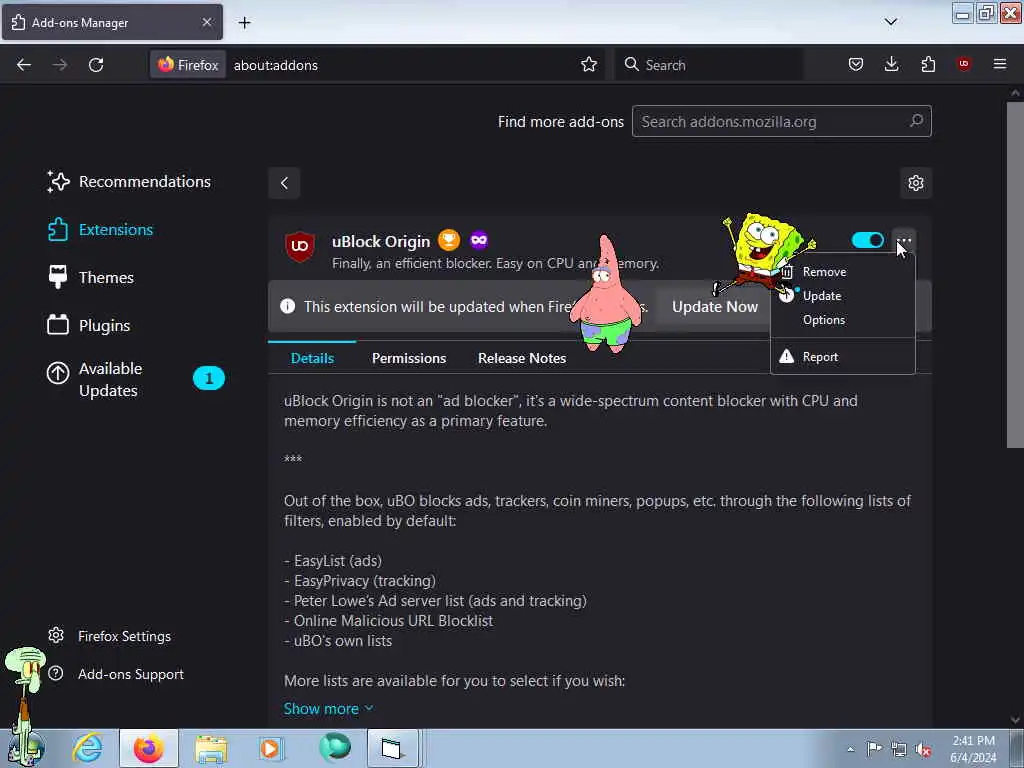Image resolution: width=1024 pixels, height=768 pixels.
Task: Show hidden tray icons with arrow
Action: pos(850,750)
